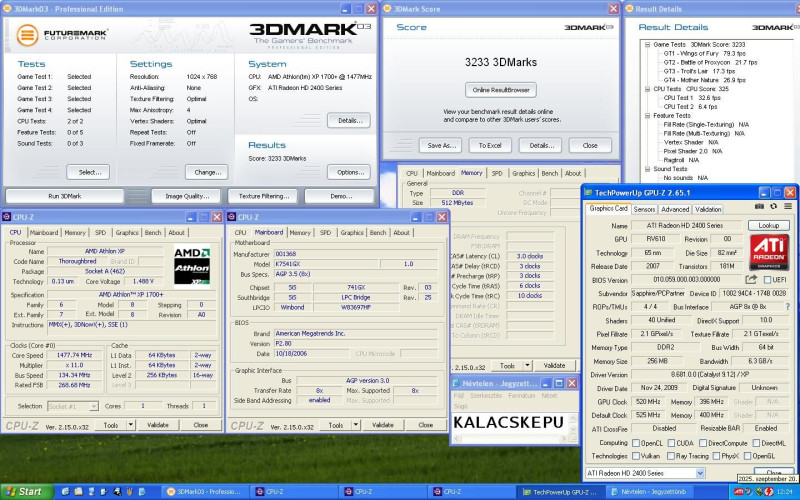Switch to the Advanced tab in GPU-Z
This screenshot has height=500, width=800.
(674, 209)
